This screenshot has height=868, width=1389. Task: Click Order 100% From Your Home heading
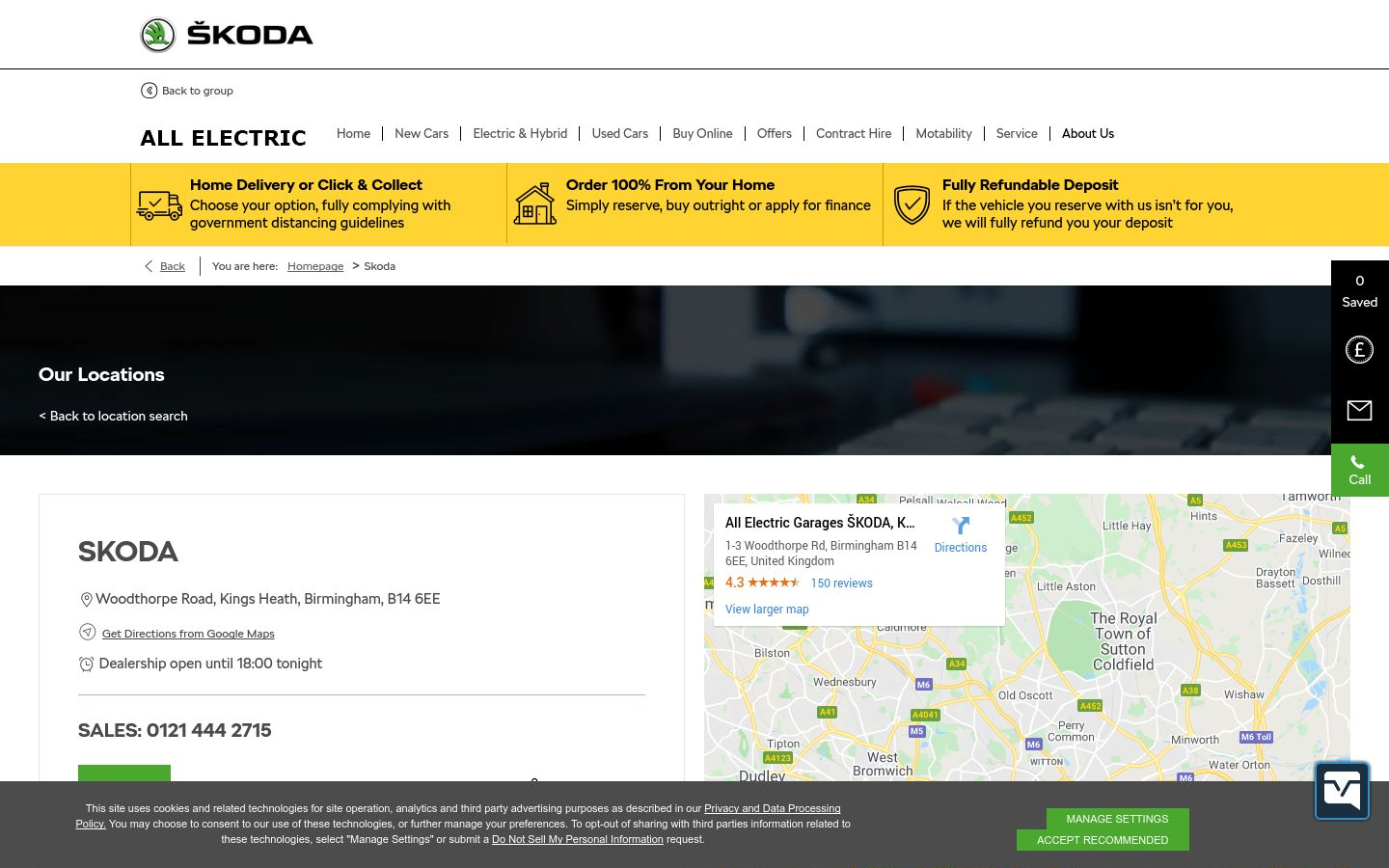(670, 185)
